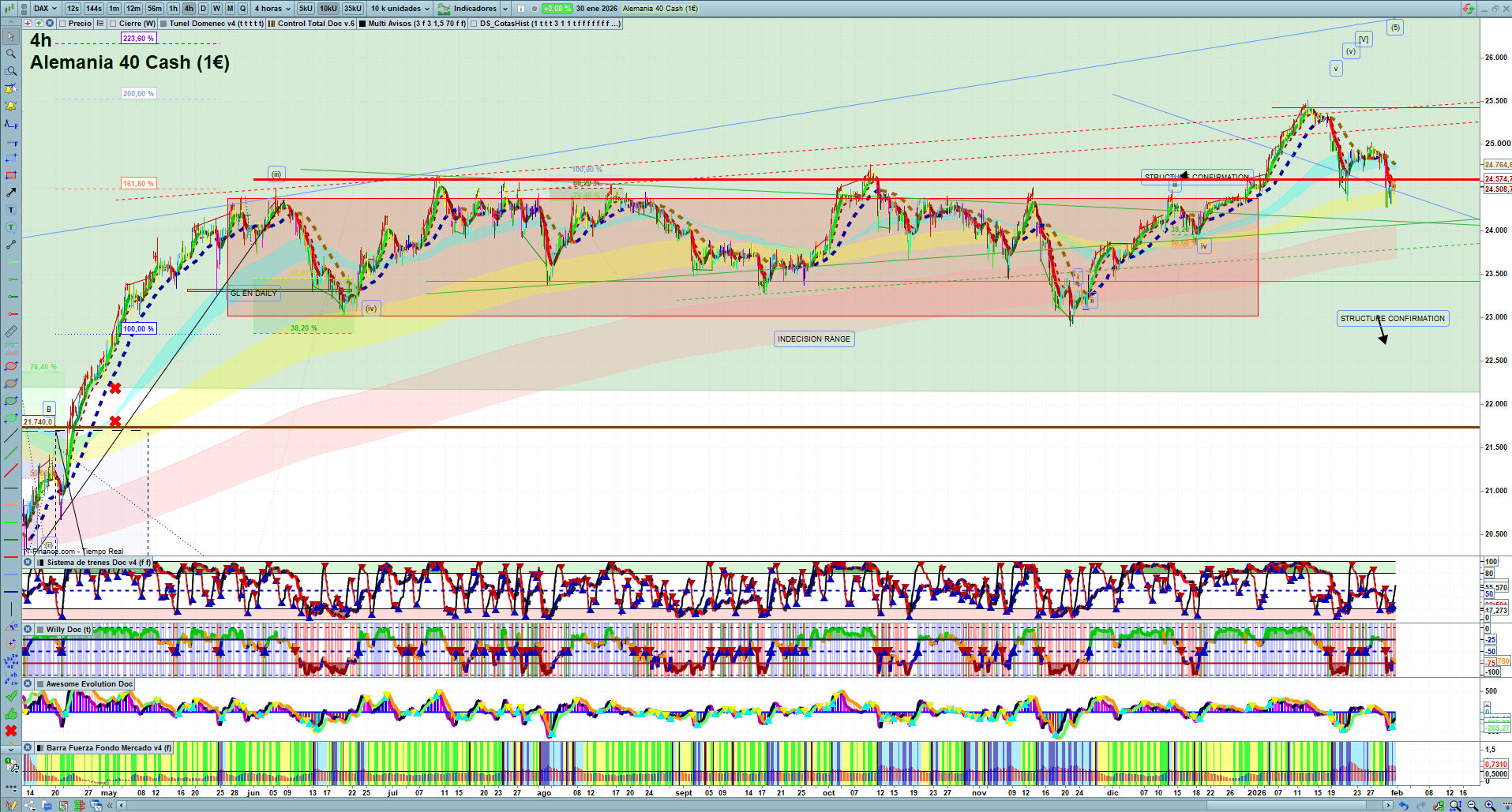Screen dimensions: 1512x812
Task: Click the +0,08 % change indicator
Action: 557,9
